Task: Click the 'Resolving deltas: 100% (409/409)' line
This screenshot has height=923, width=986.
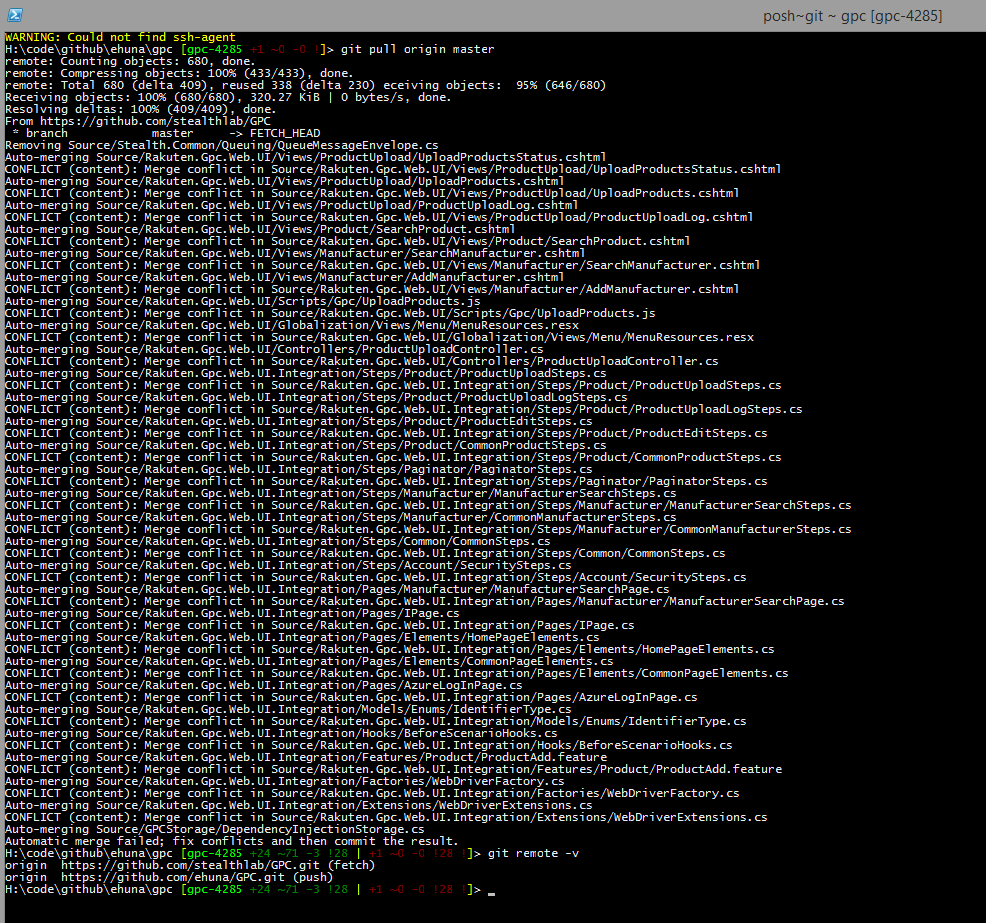Action: tap(139, 109)
